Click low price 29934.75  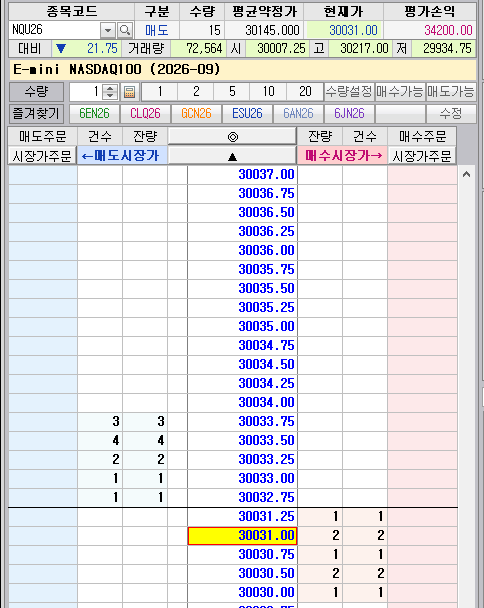click(x=443, y=48)
